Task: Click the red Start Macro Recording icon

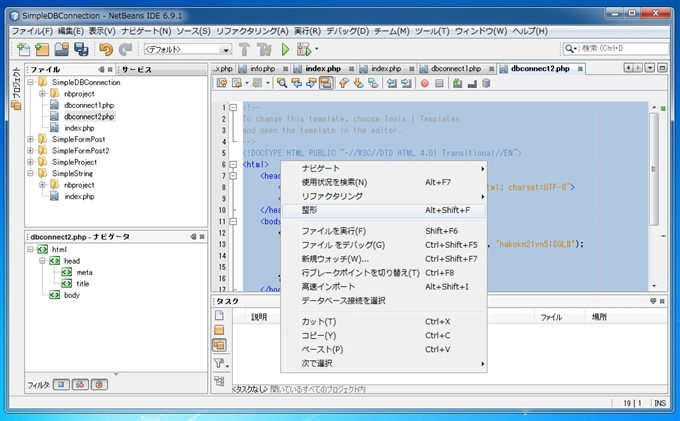Action: click(x=425, y=83)
